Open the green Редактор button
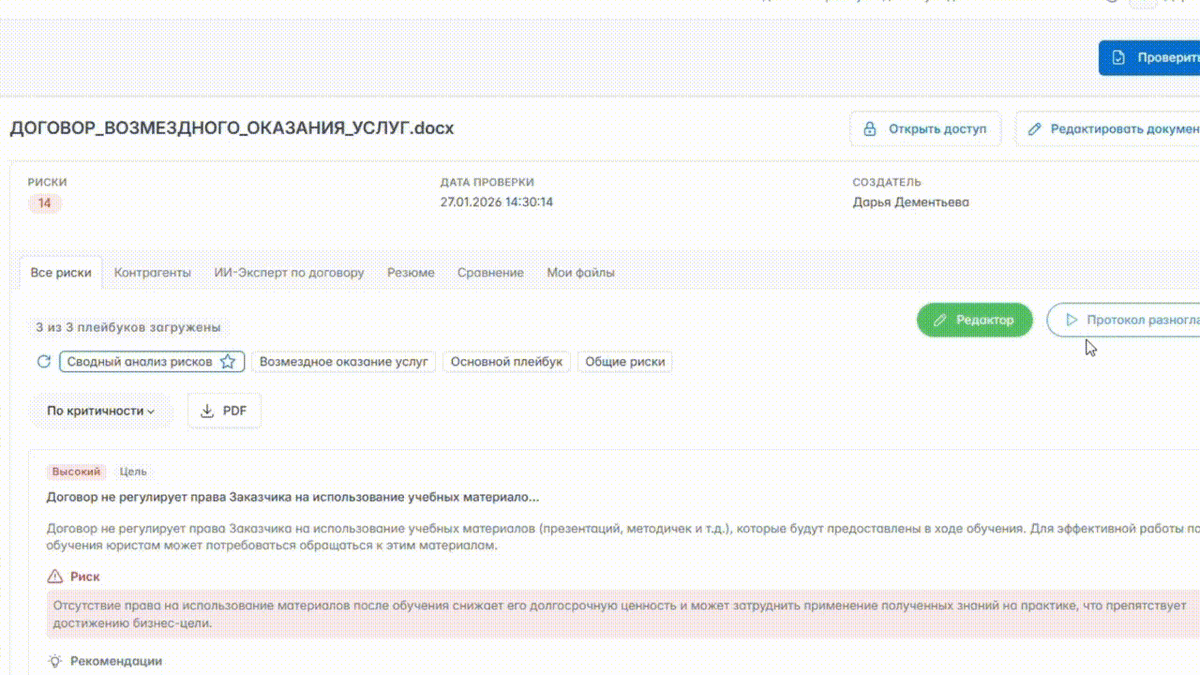Screen dimensions: 1200x675 click(974, 320)
